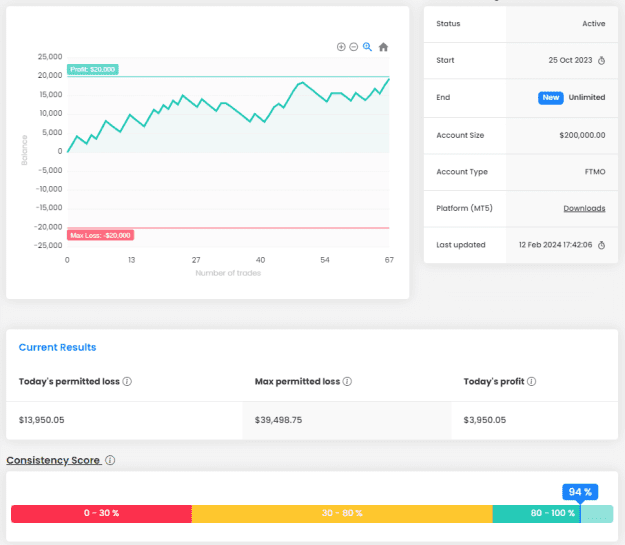This screenshot has width=625, height=545.
Task: Click the Today's permitted loss column header
Action: pos(69,382)
